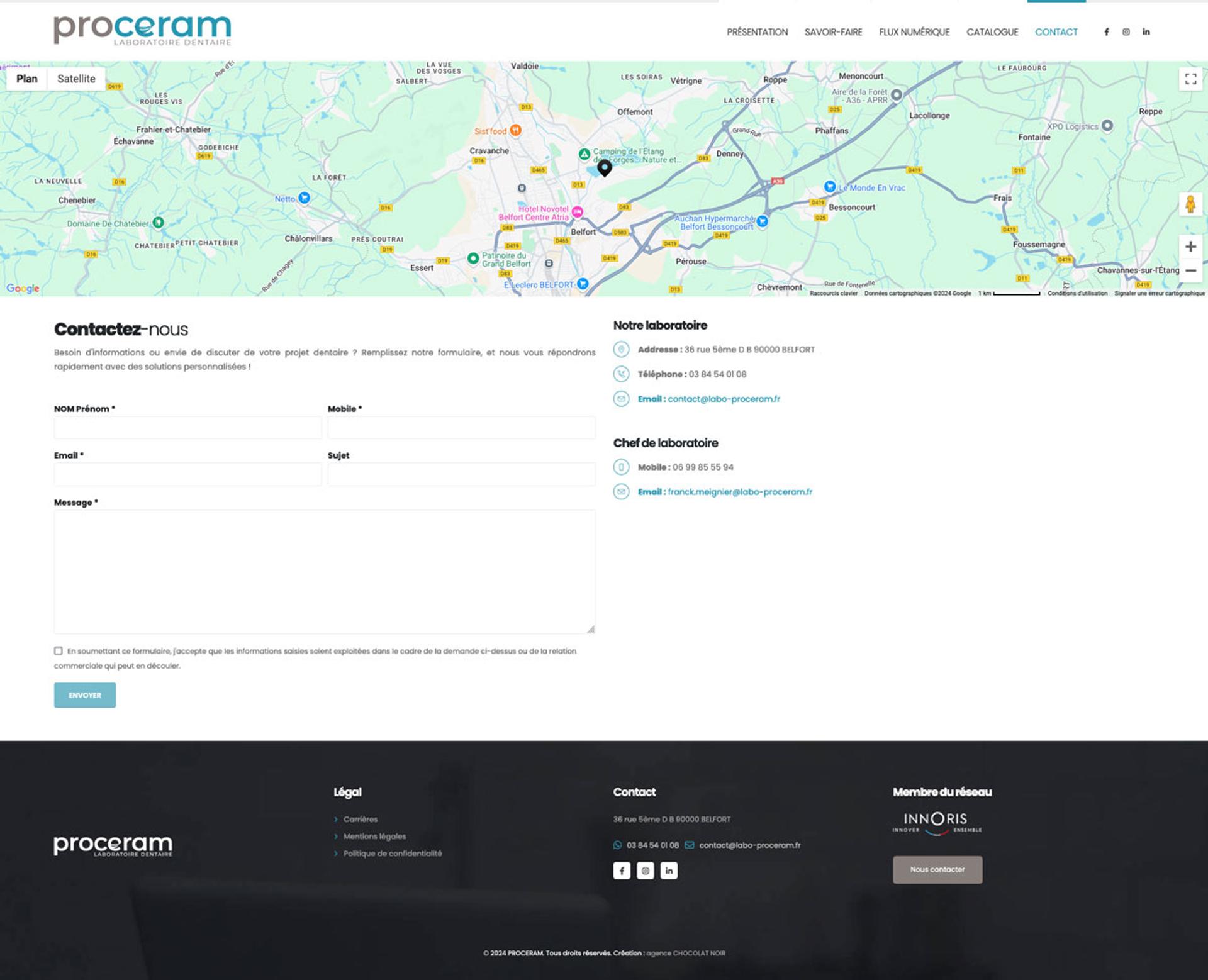Image resolution: width=1208 pixels, height=980 pixels.
Task: Click the Proceram header logo
Action: (x=142, y=30)
